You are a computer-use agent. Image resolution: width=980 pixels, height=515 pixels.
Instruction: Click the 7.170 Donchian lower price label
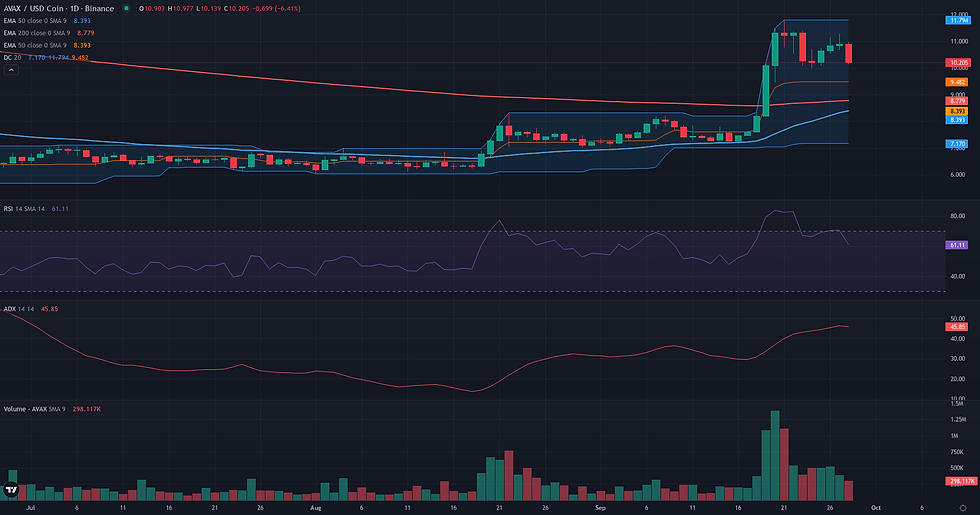pyautogui.click(x=958, y=144)
